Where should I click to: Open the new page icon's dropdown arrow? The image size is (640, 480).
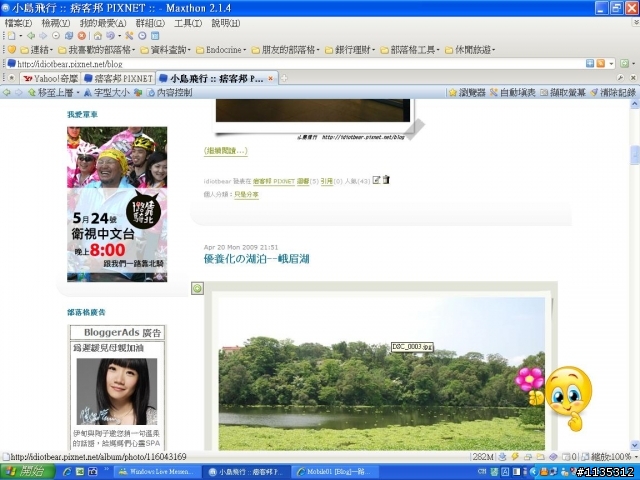pyautogui.click(x=21, y=36)
